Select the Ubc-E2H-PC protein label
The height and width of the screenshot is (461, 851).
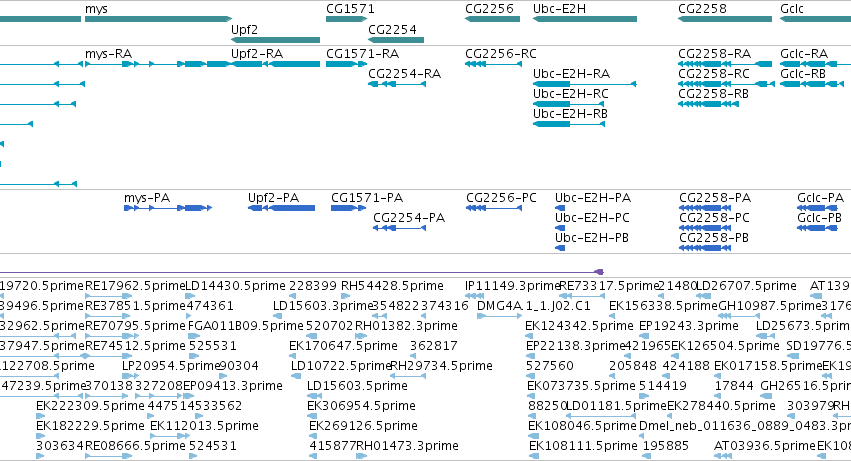tap(592, 217)
